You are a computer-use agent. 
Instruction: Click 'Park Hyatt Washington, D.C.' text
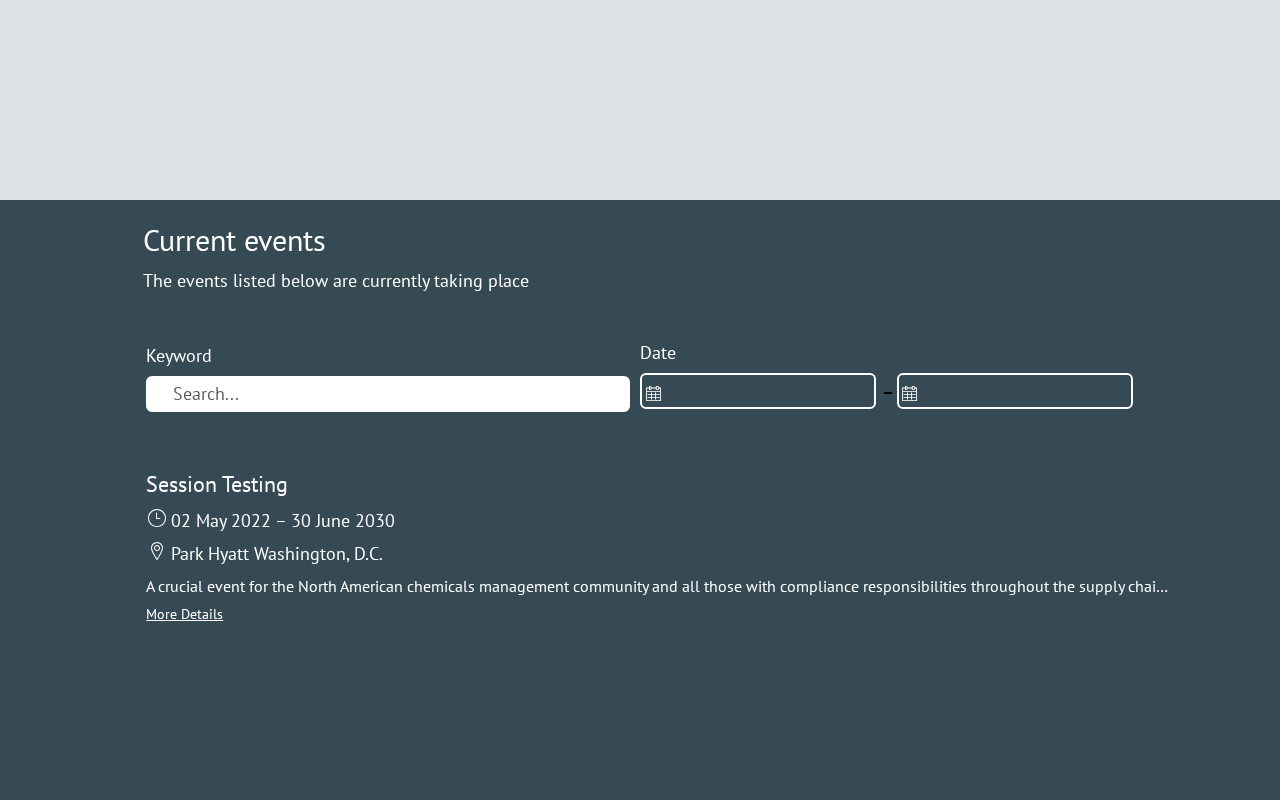click(277, 554)
